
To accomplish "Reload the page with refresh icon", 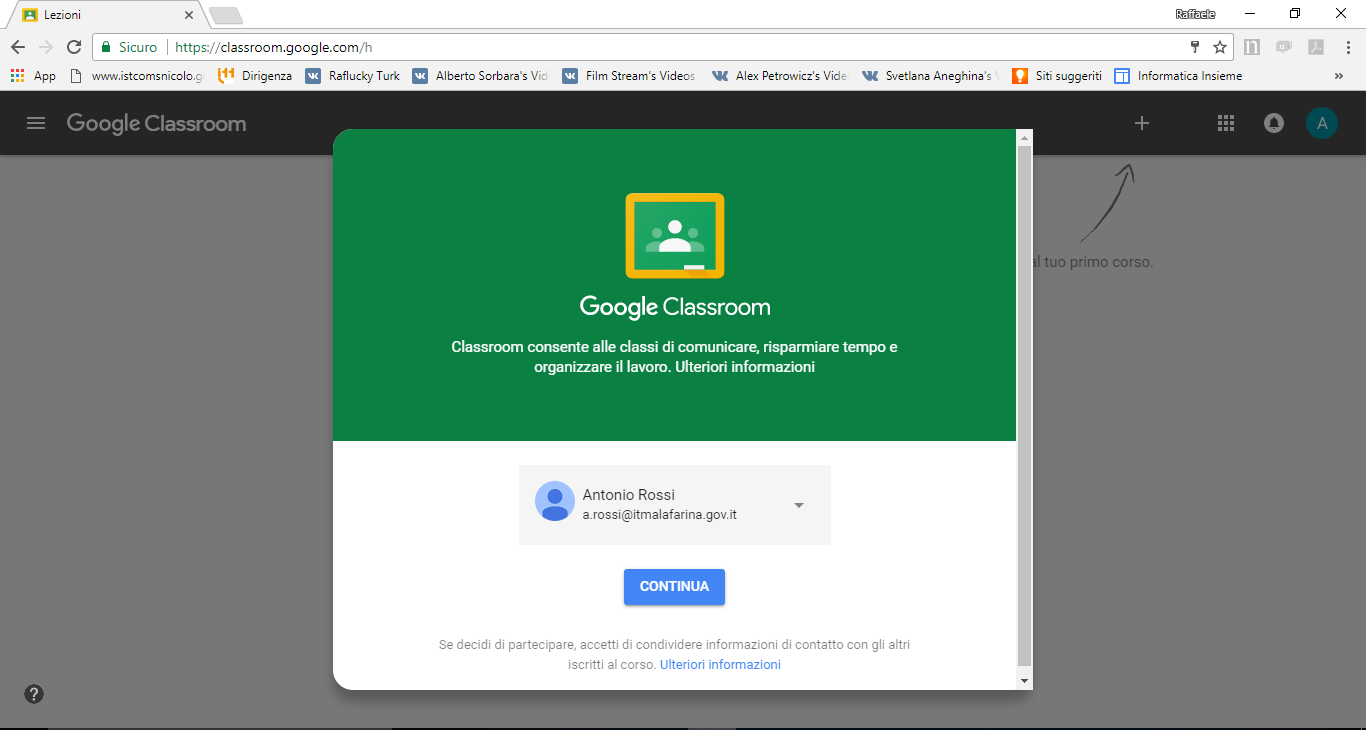I will tap(73, 47).
